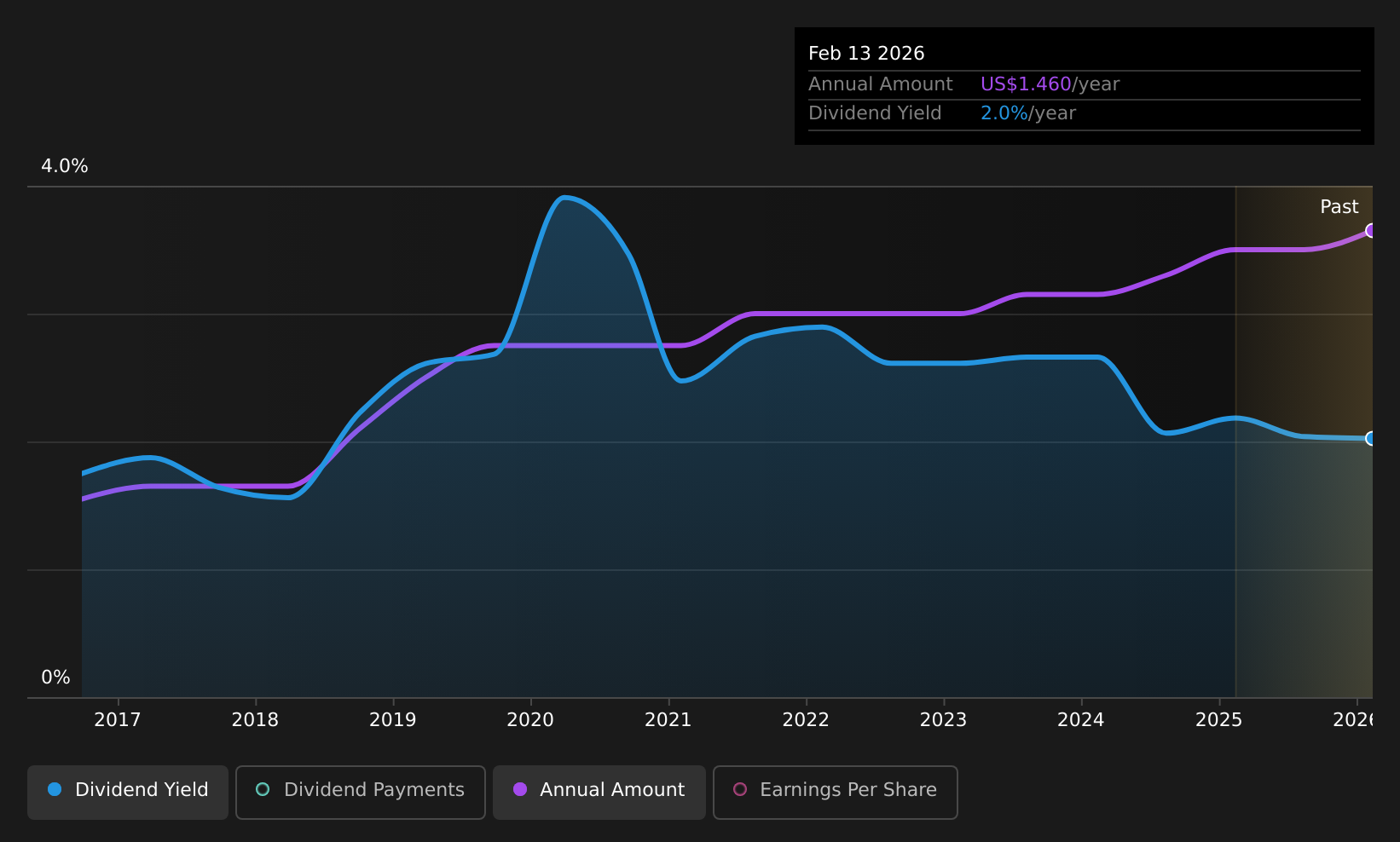Enable the Dividend Payments series

pos(361,792)
